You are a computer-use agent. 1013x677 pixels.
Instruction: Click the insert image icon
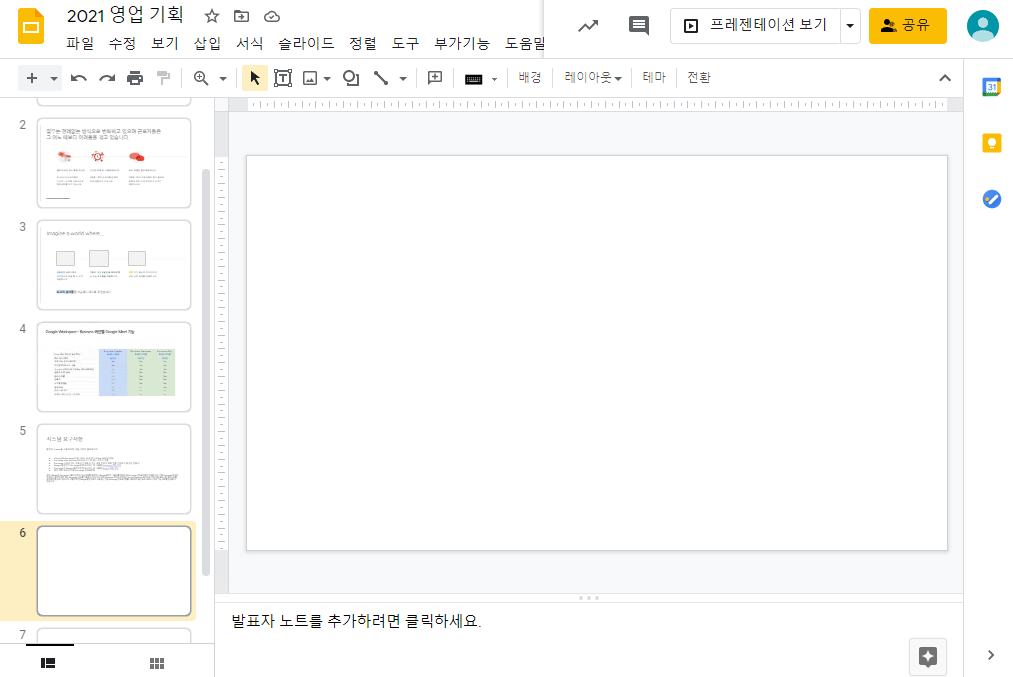310,78
